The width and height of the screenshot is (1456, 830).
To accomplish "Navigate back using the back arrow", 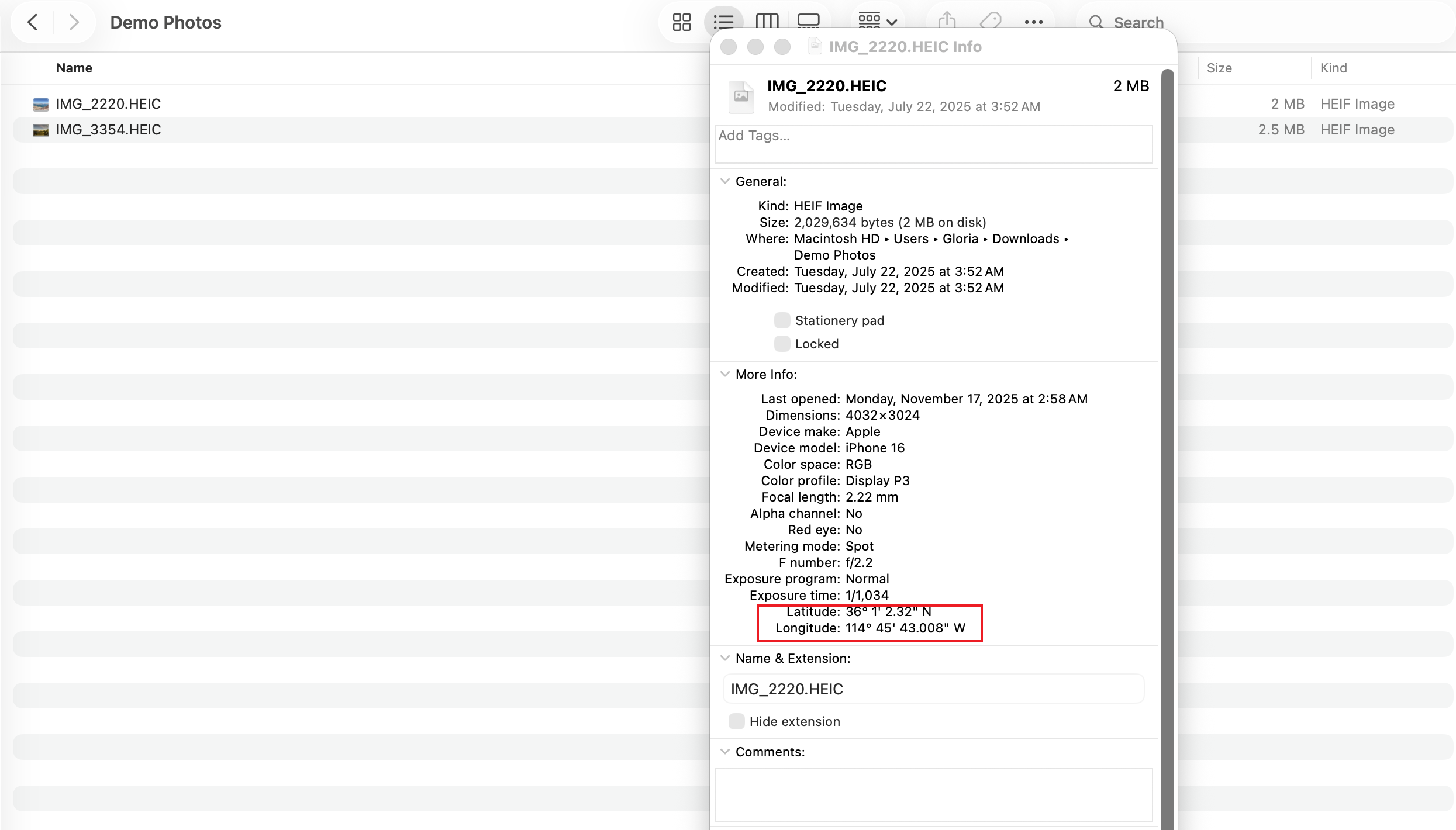I will (x=32, y=22).
